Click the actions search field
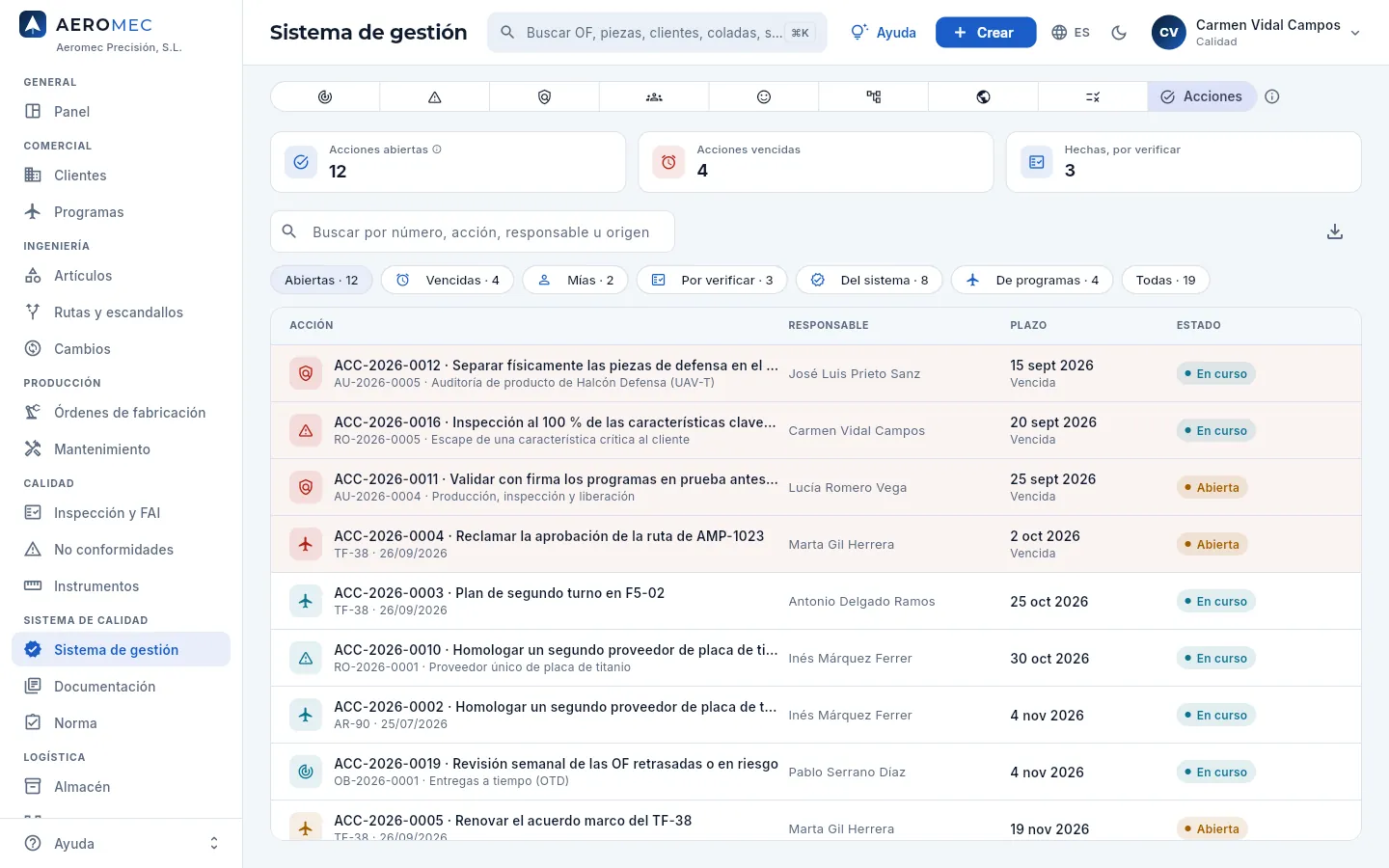This screenshot has width=1389, height=868. (473, 231)
